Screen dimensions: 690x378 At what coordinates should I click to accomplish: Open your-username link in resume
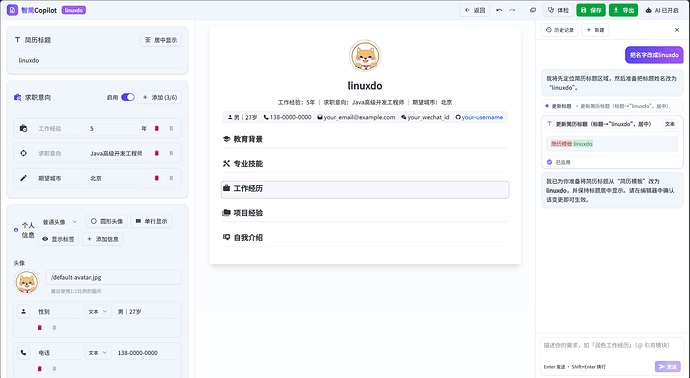click(482, 117)
